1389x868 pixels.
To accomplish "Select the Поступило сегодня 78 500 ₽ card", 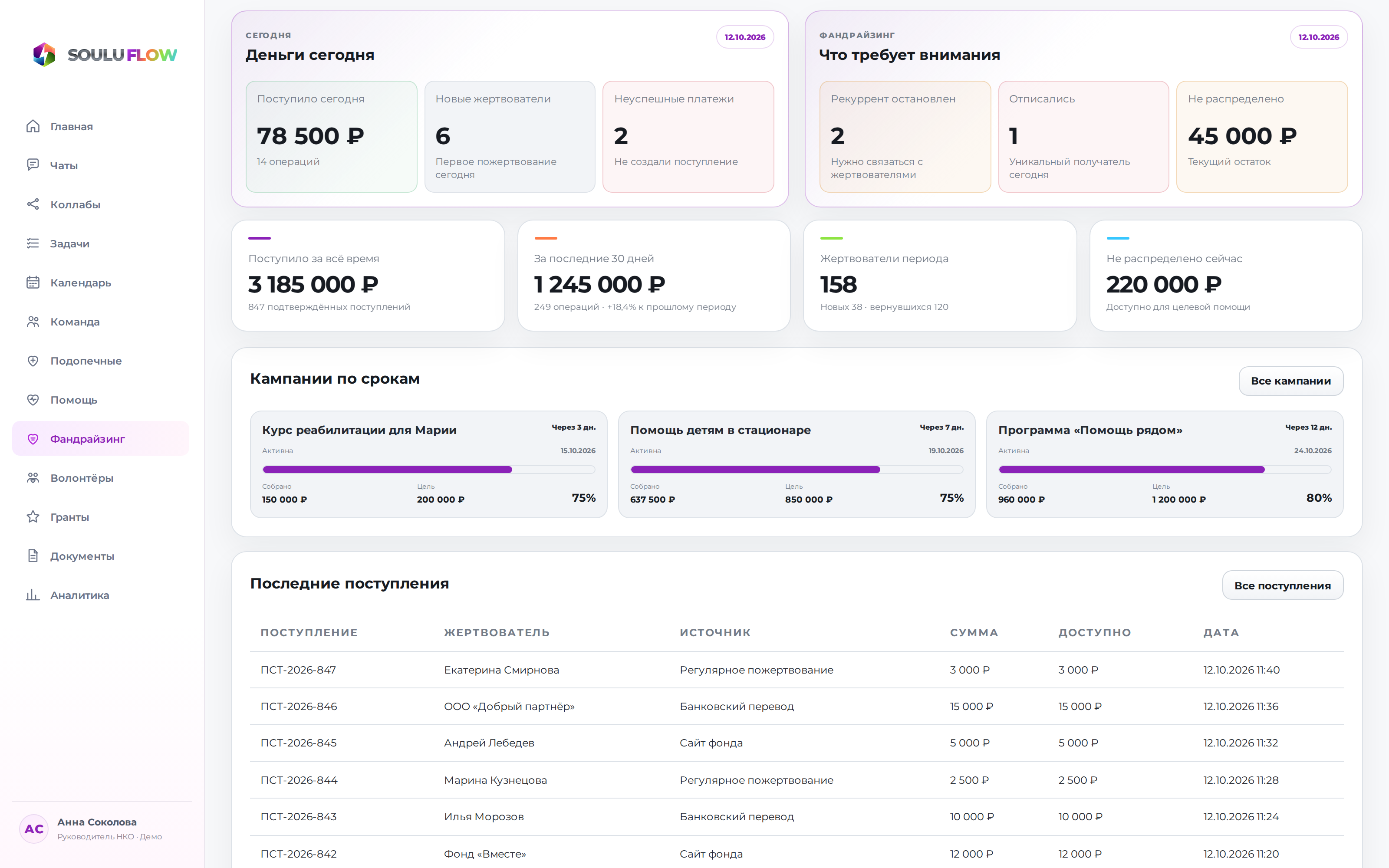I will pos(331,137).
